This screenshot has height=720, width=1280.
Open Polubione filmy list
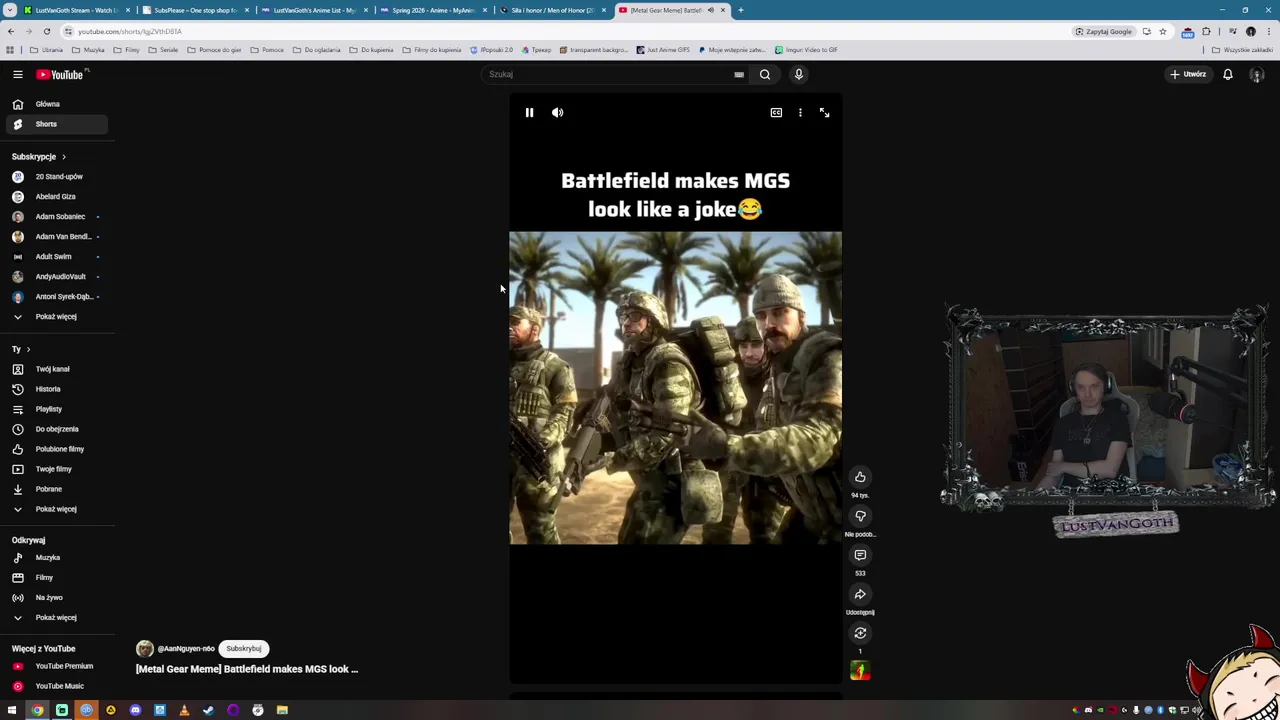[56, 449]
